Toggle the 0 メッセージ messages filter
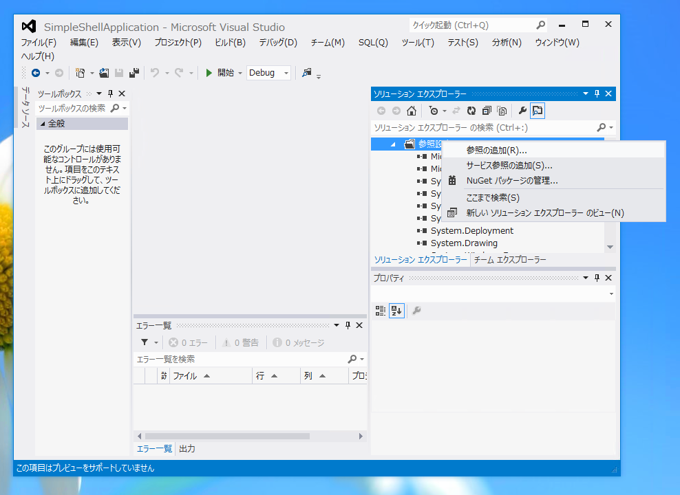 click(x=298, y=343)
